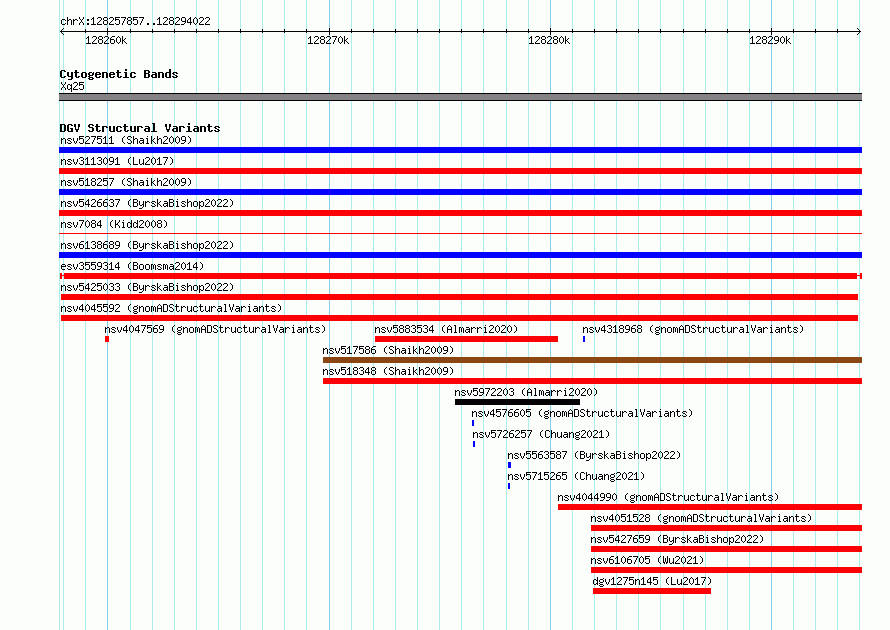This screenshot has height=630, width=890.
Task: Click the right arrowhead of the ruler
Action: (859, 32)
